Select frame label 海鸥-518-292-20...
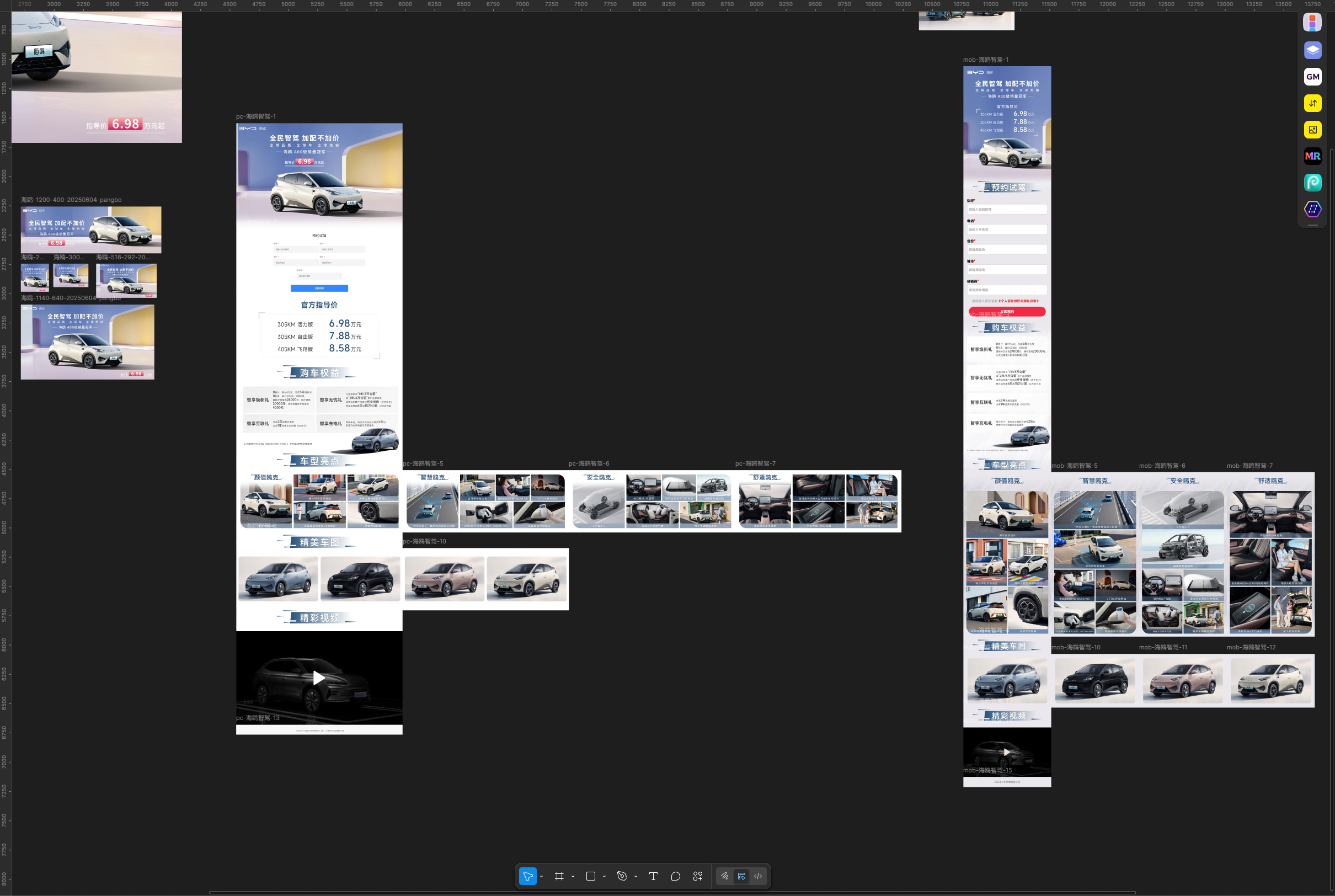Screen dimensions: 1335x896 [124, 257]
